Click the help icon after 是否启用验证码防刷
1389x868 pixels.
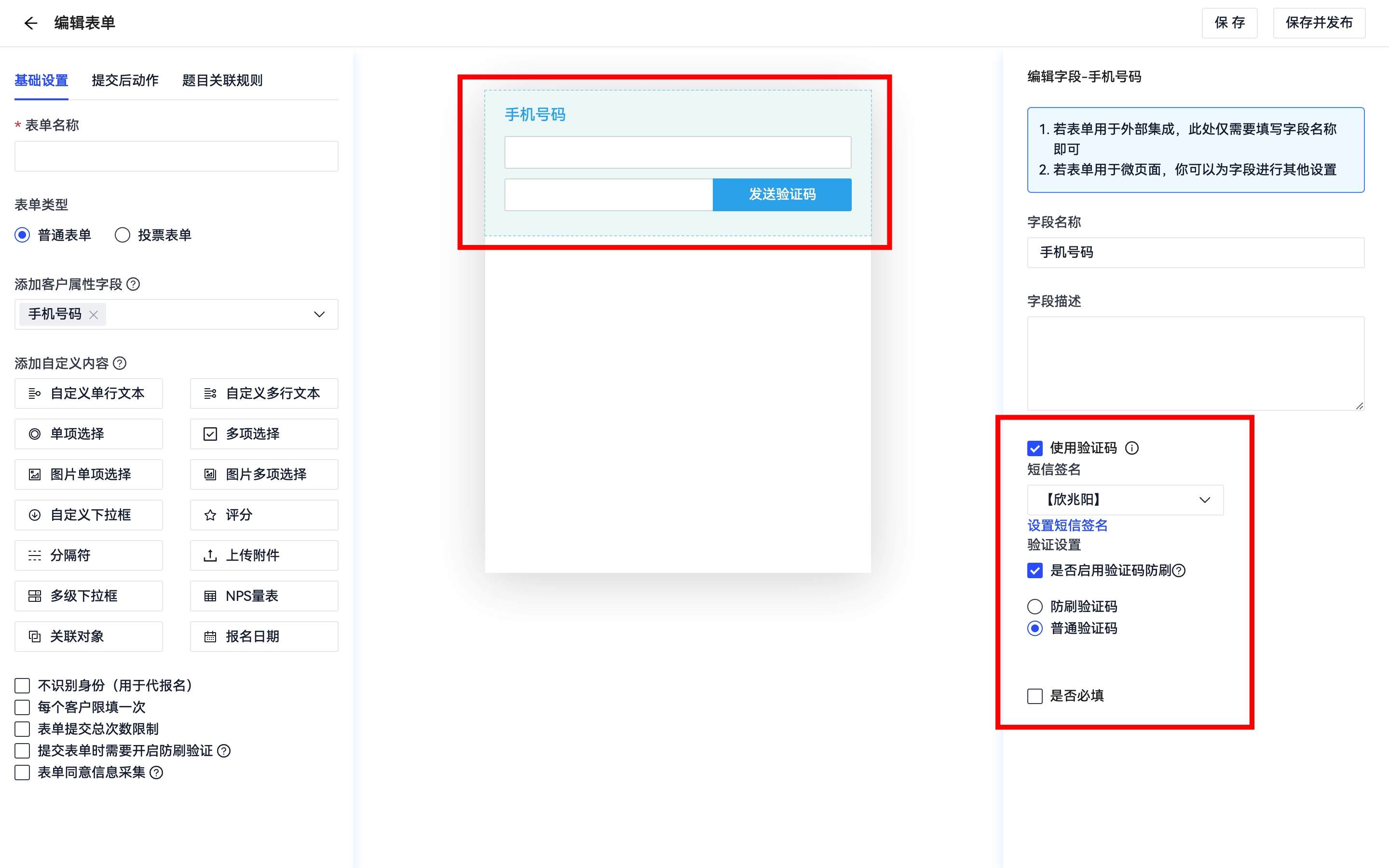tap(1178, 570)
